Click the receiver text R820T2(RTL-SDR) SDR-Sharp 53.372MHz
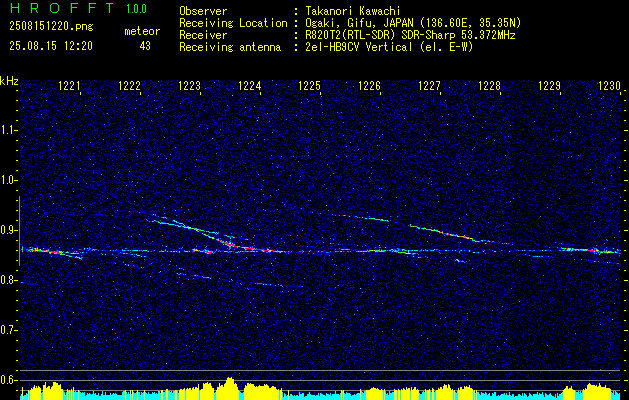629x400 pixels. (410, 35)
